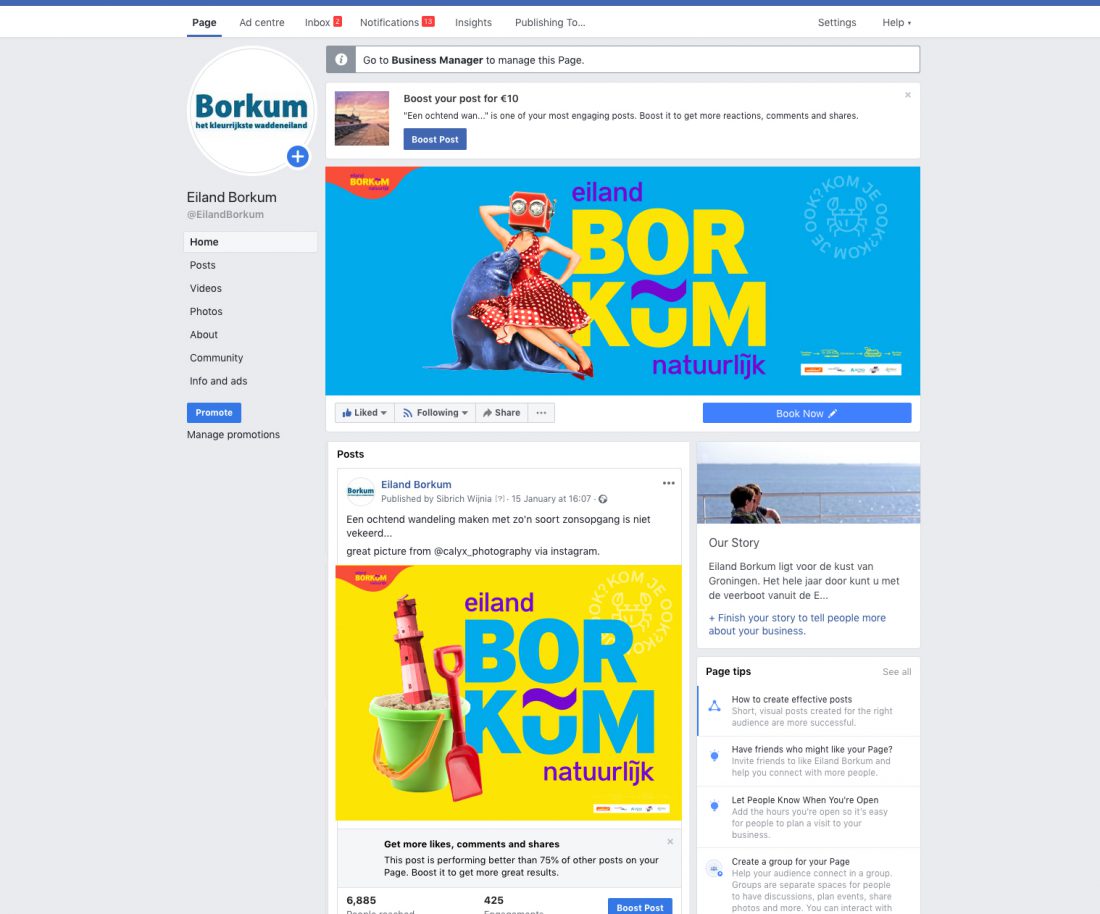Select Photos in the left sidebar
This screenshot has height=914, width=1100.
pyautogui.click(x=206, y=311)
